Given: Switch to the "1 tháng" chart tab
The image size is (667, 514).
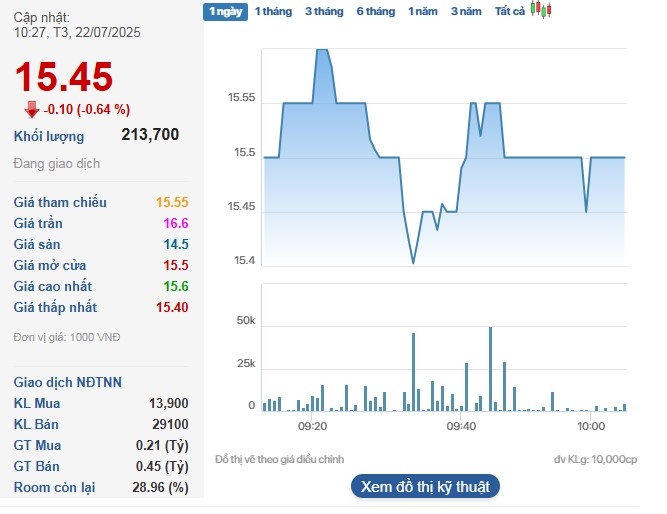Looking at the screenshot, I should point(273,11).
